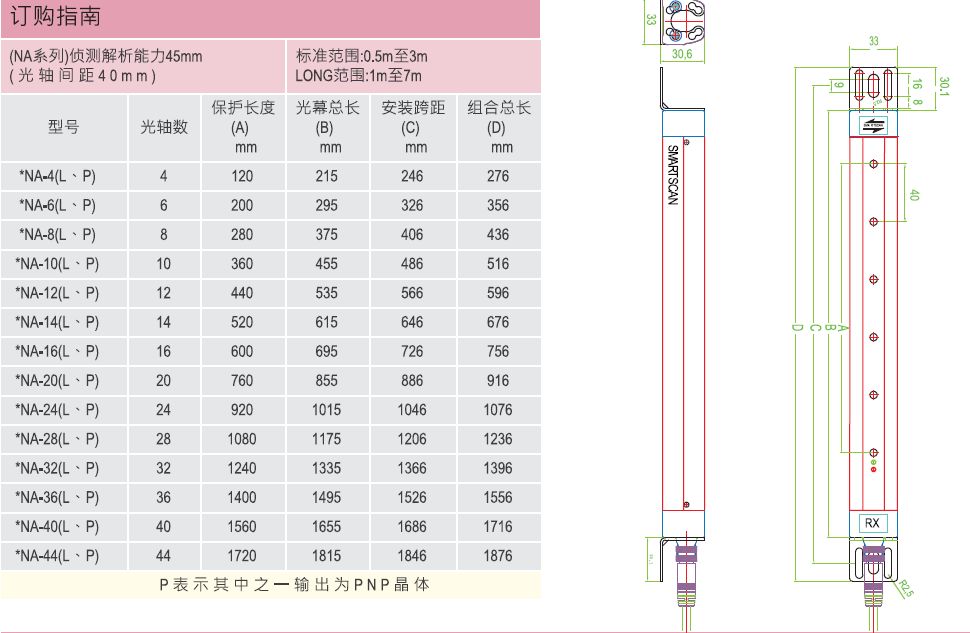Click the 组合总长 (D) column header
The width and height of the screenshot is (970, 633).
498,127
